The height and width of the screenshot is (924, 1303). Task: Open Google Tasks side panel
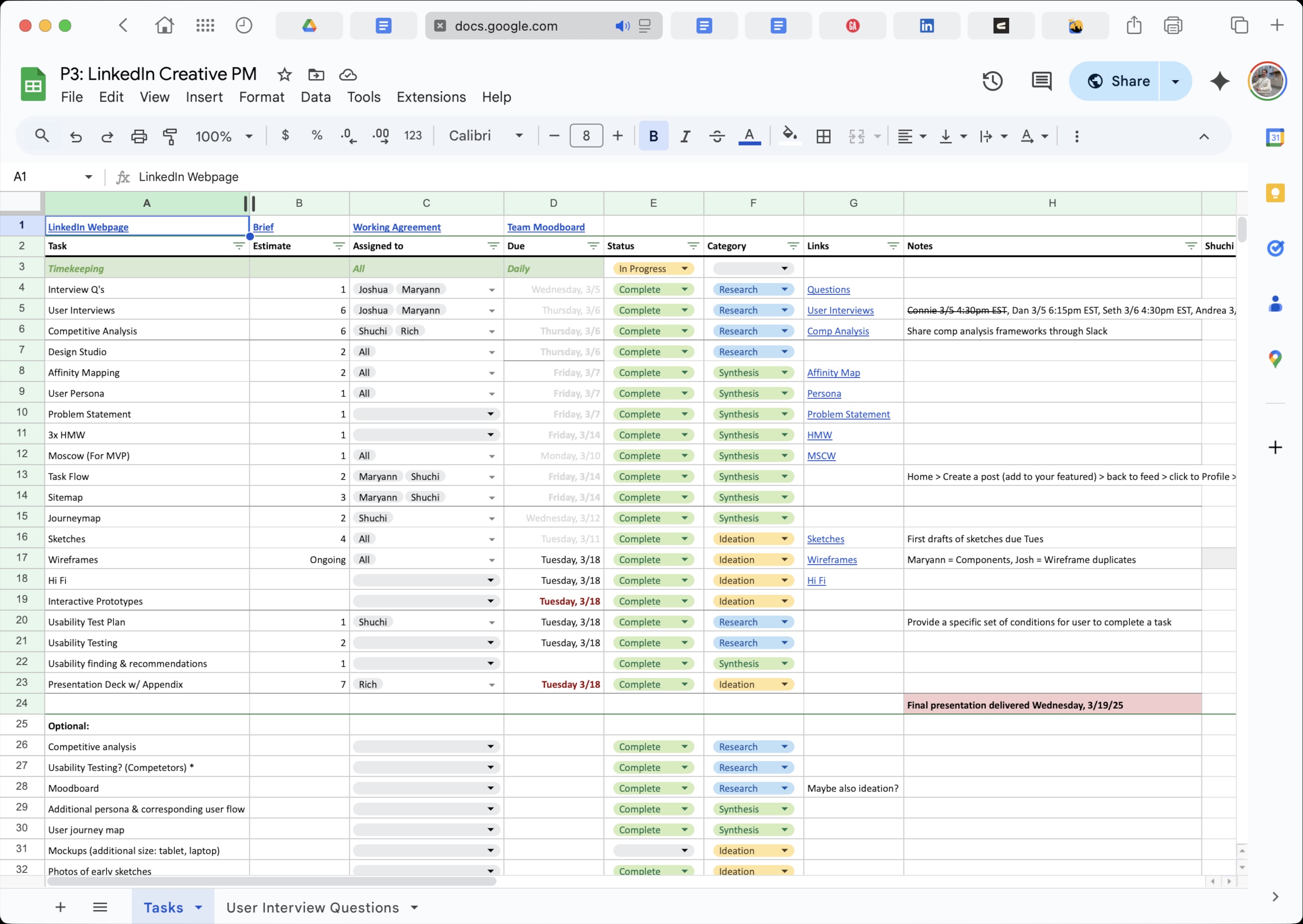point(1275,248)
